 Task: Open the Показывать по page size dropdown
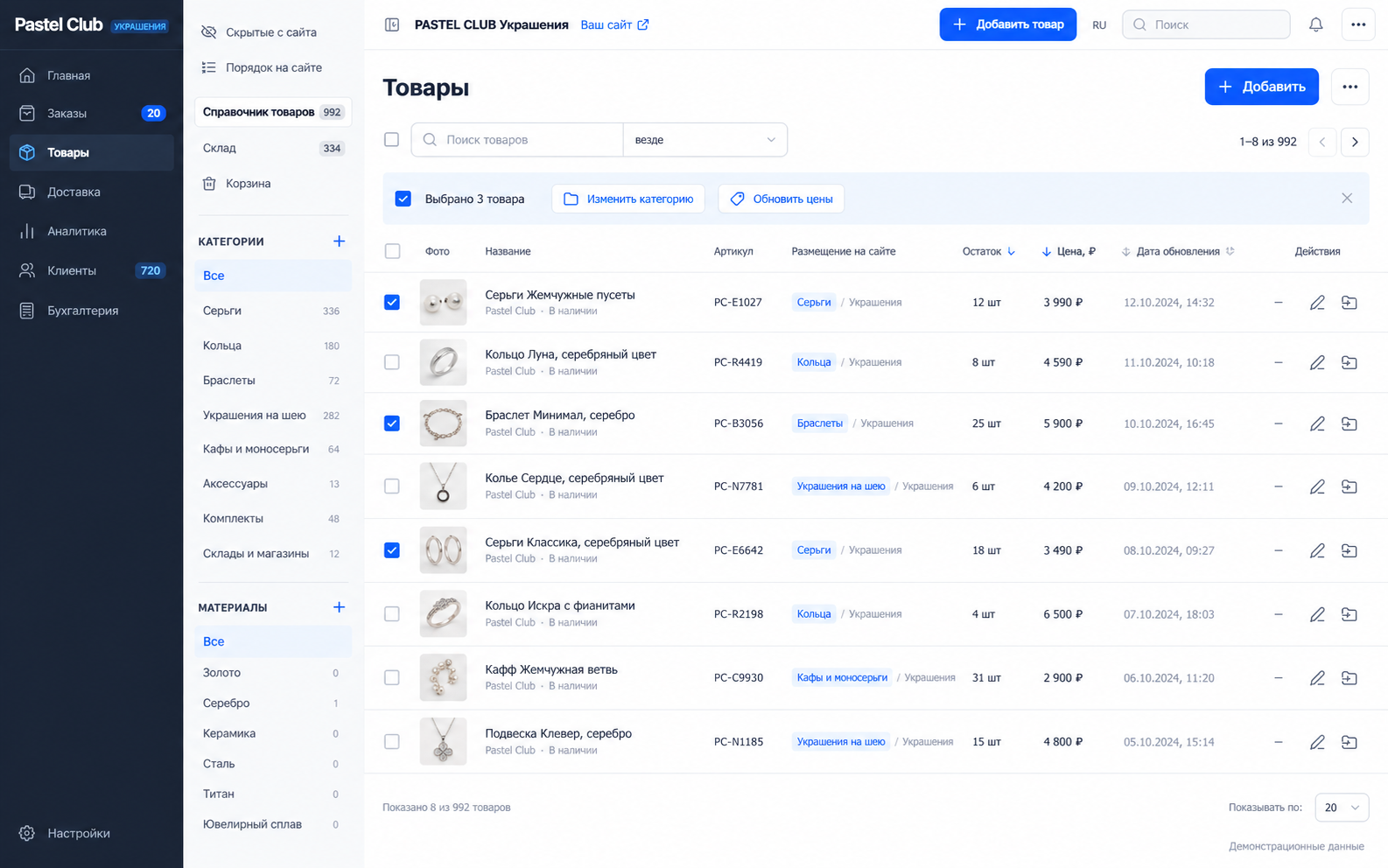point(1342,808)
